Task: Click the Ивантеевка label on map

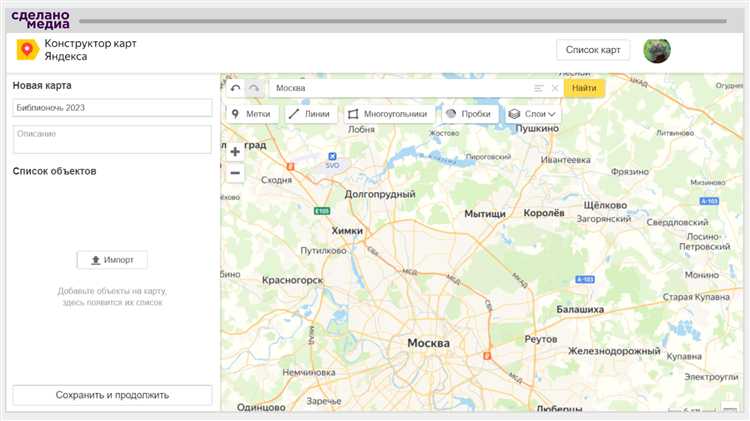Action: tap(565, 160)
